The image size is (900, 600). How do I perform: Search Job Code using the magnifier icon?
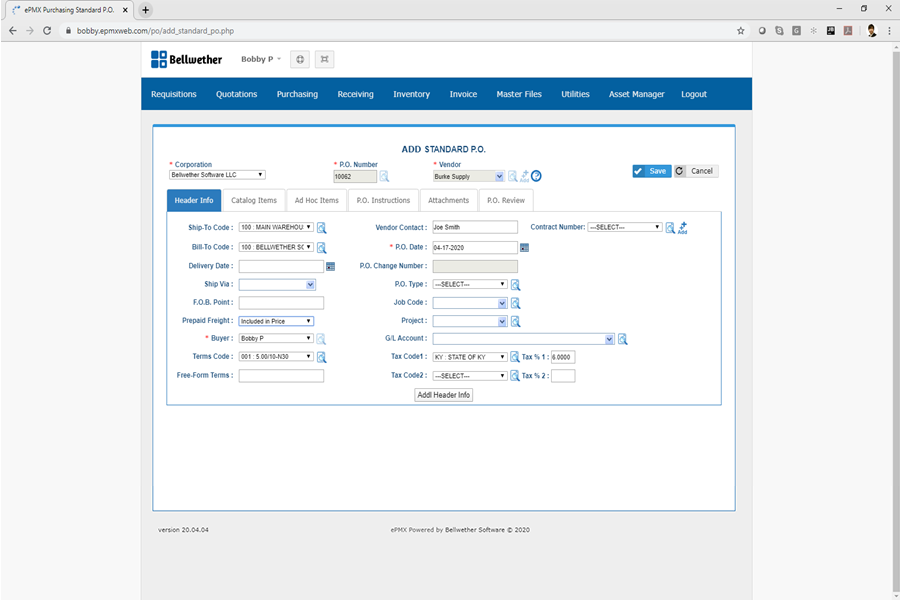(516, 303)
